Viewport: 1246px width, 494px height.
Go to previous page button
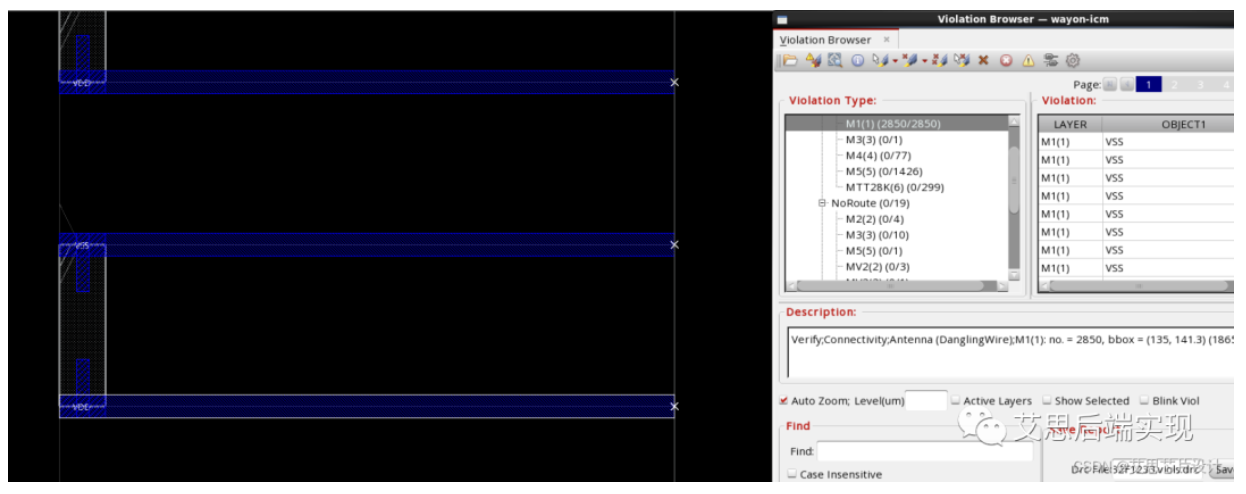pyautogui.click(x=1125, y=85)
